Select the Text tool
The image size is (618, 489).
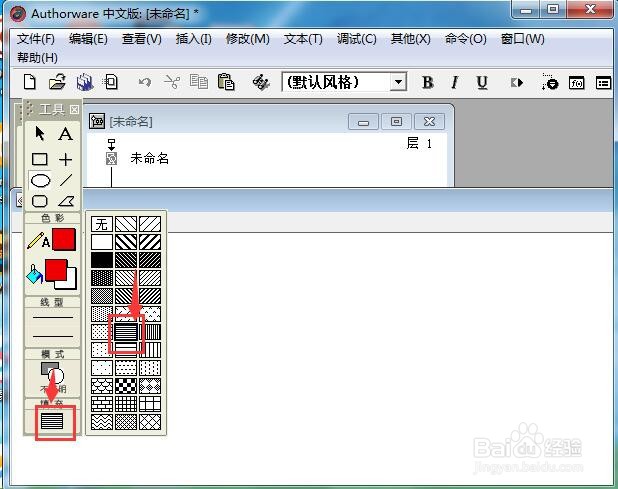point(65,134)
